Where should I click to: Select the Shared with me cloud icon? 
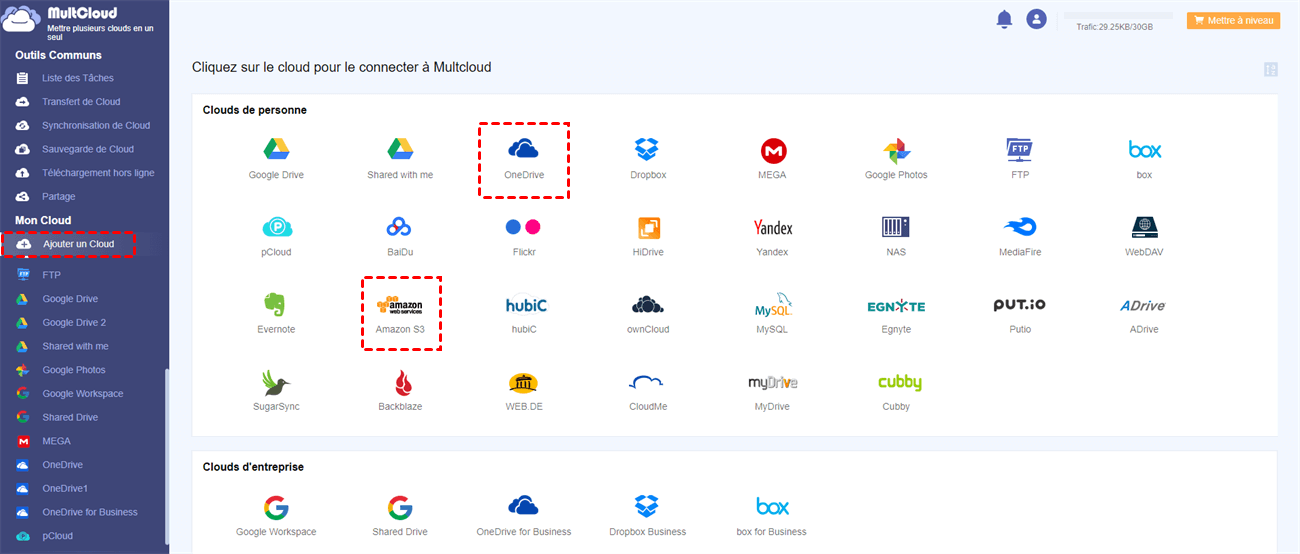pos(400,159)
